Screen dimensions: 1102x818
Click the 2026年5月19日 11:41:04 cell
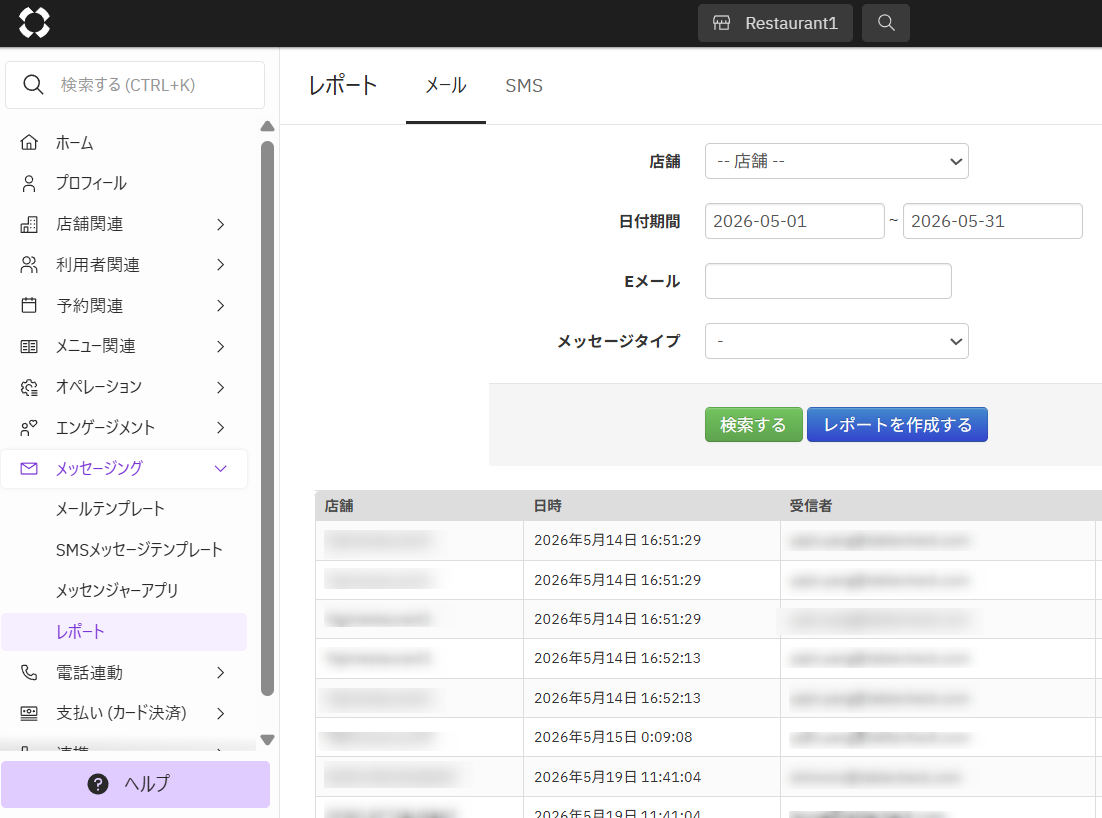(x=652, y=777)
